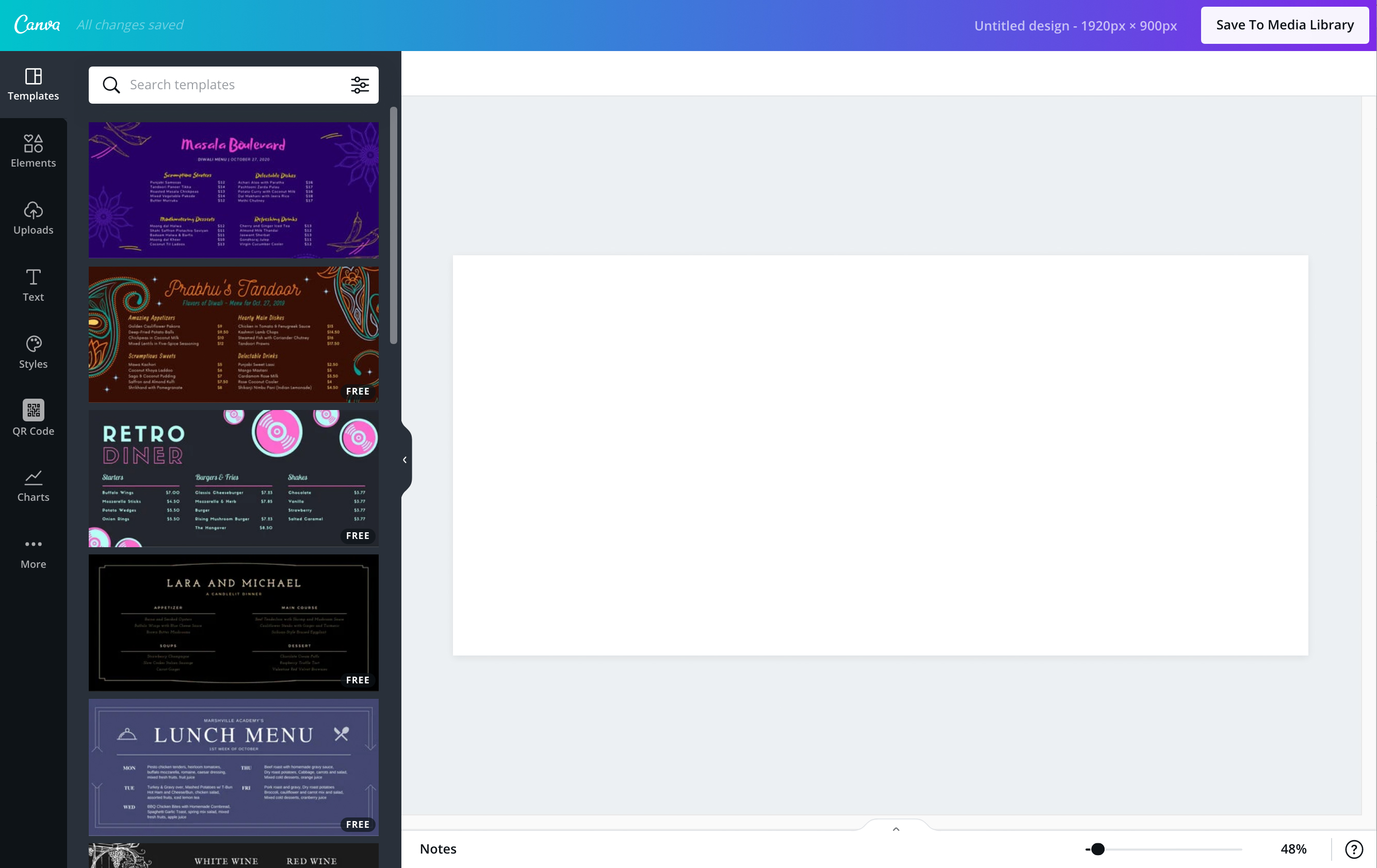
Task: Open the template search filters dropdown
Action: [360, 85]
